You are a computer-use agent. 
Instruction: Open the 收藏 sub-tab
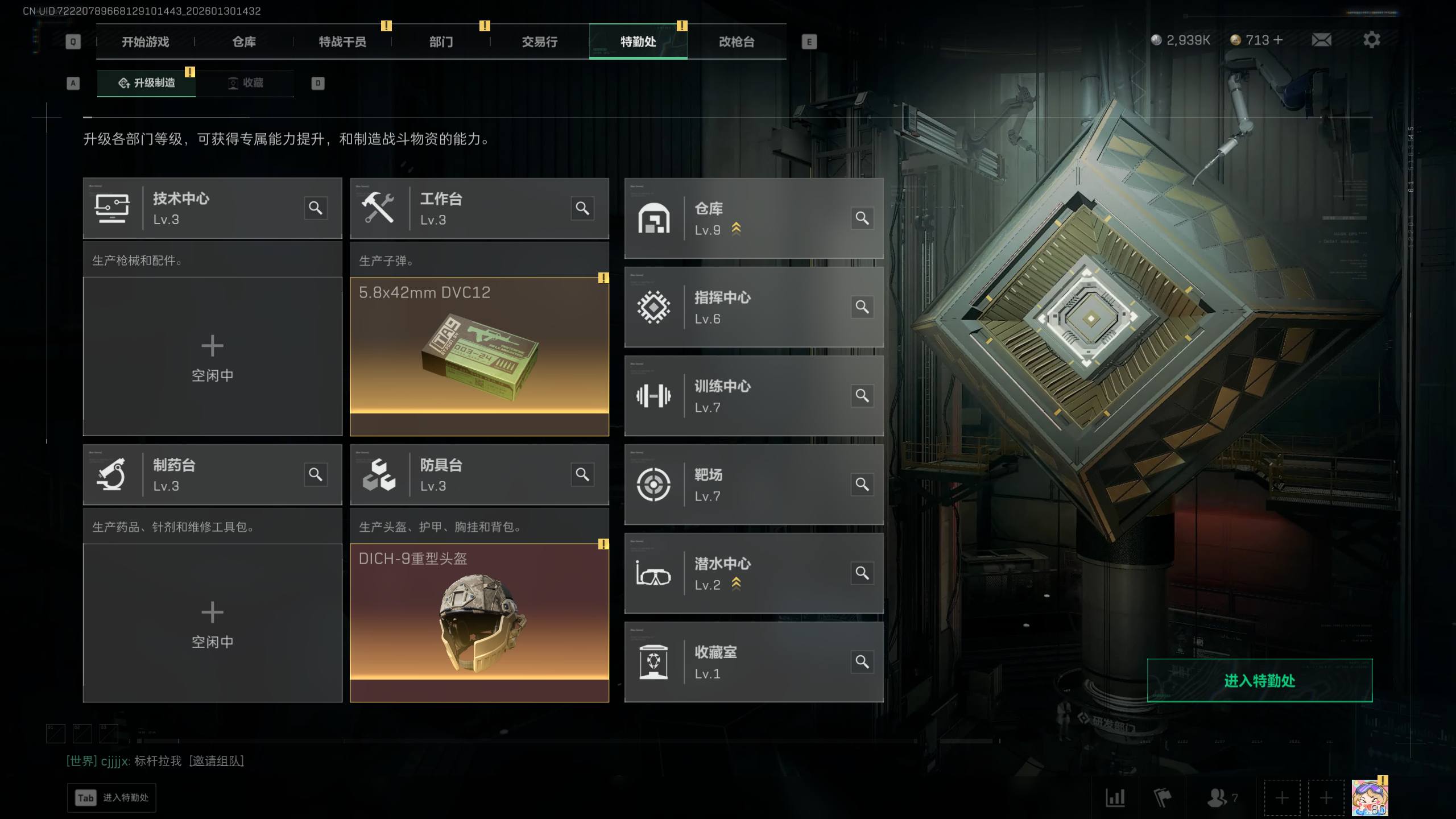point(245,83)
